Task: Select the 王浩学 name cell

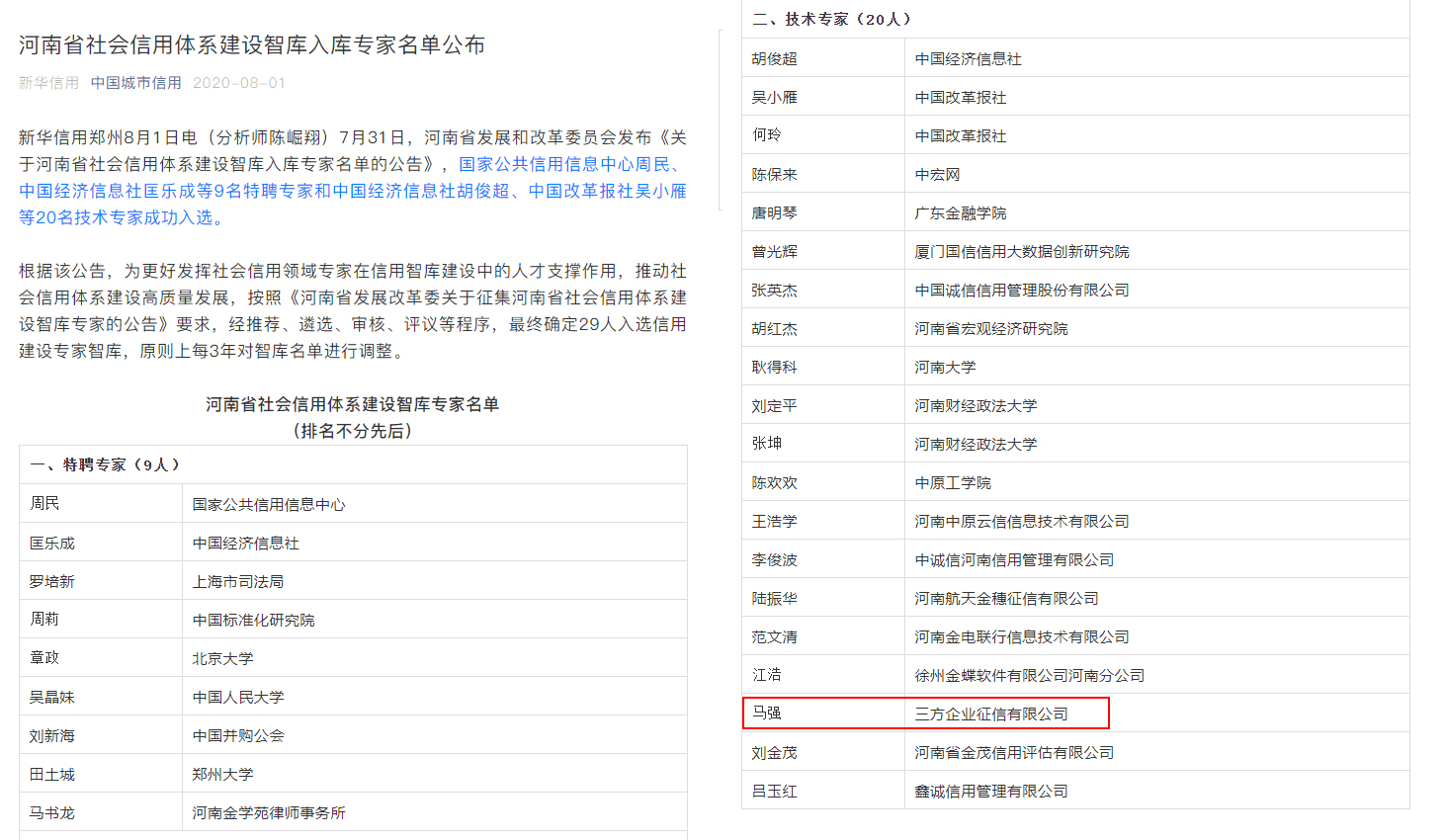Action: pyautogui.click(x=774, y=522)
